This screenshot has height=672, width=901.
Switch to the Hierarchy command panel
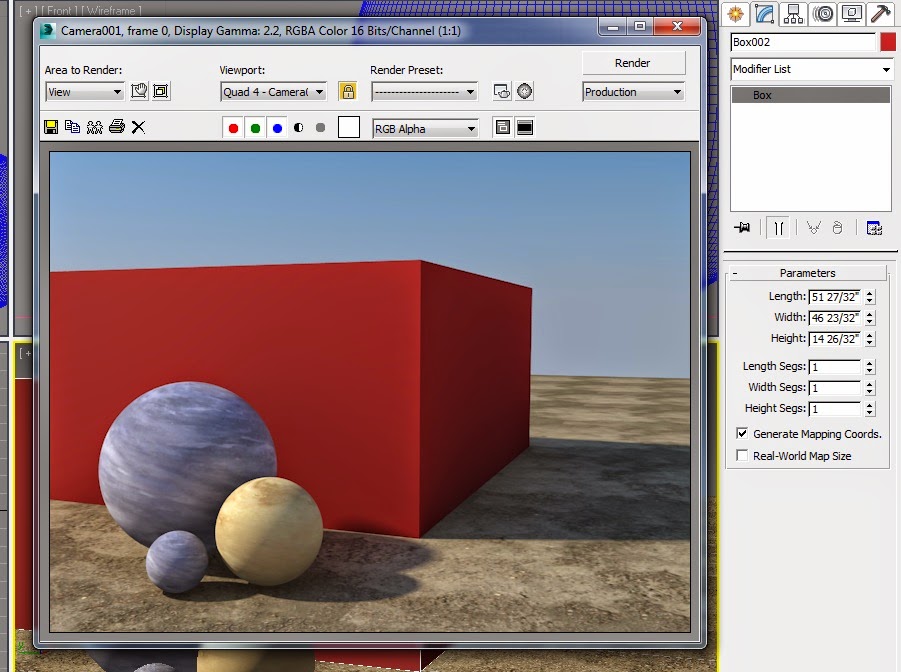click(792, 14)
